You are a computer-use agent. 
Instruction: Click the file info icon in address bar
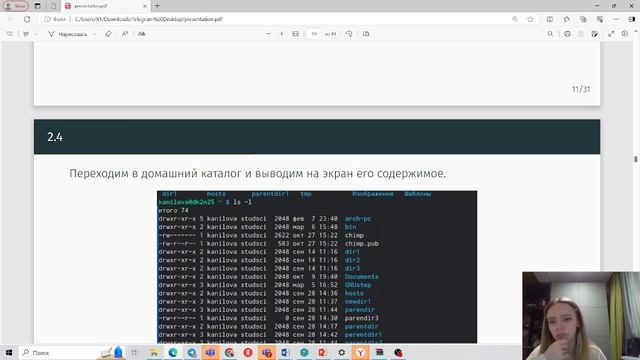pyautogui.click(x=47, y=19)
